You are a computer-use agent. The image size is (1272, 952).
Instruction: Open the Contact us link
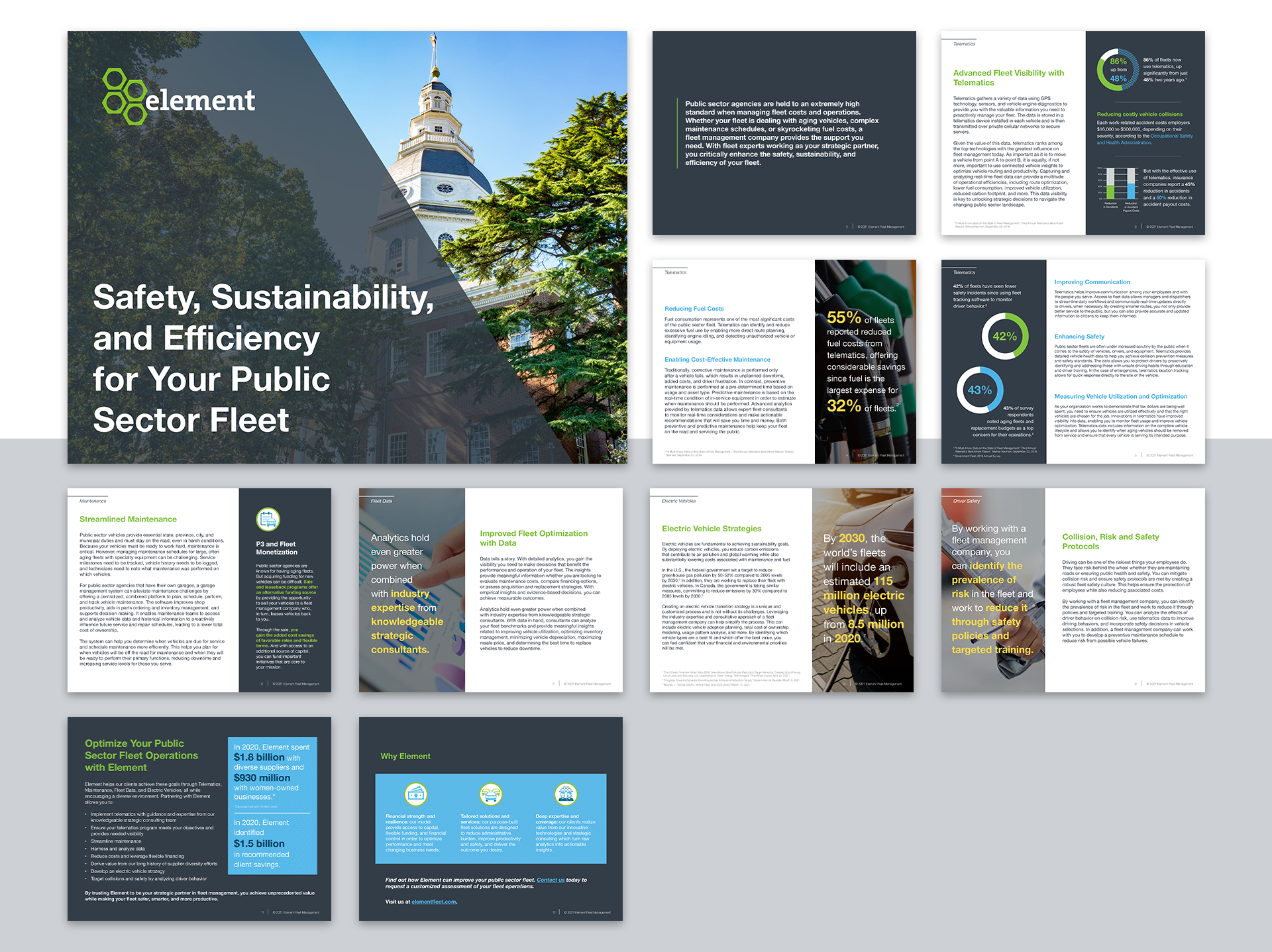point(551,880)
